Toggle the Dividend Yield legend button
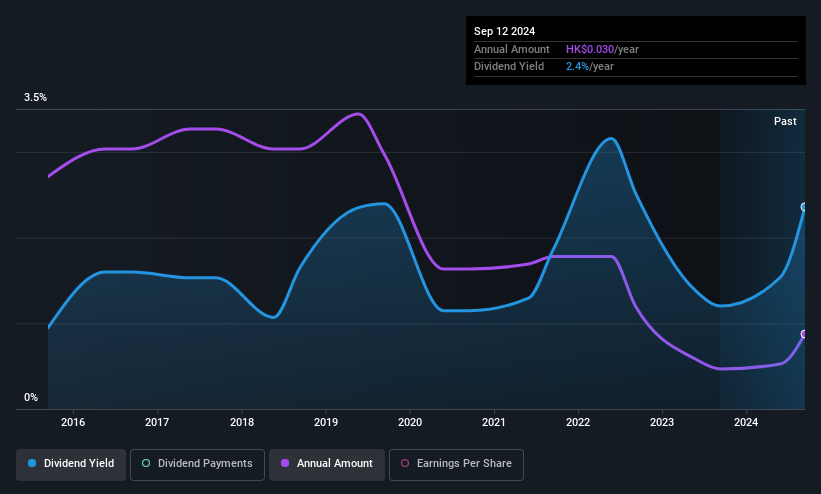 [71, 464]
